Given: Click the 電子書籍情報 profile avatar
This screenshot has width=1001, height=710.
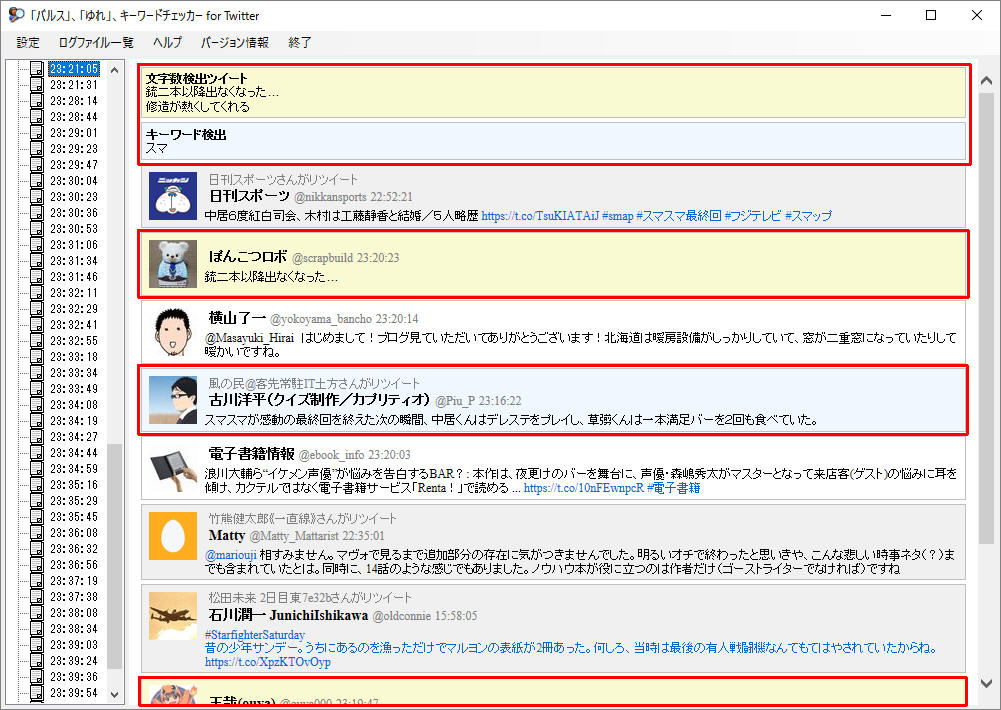Looking at the screenshot, I should click(x=173, y=468).
